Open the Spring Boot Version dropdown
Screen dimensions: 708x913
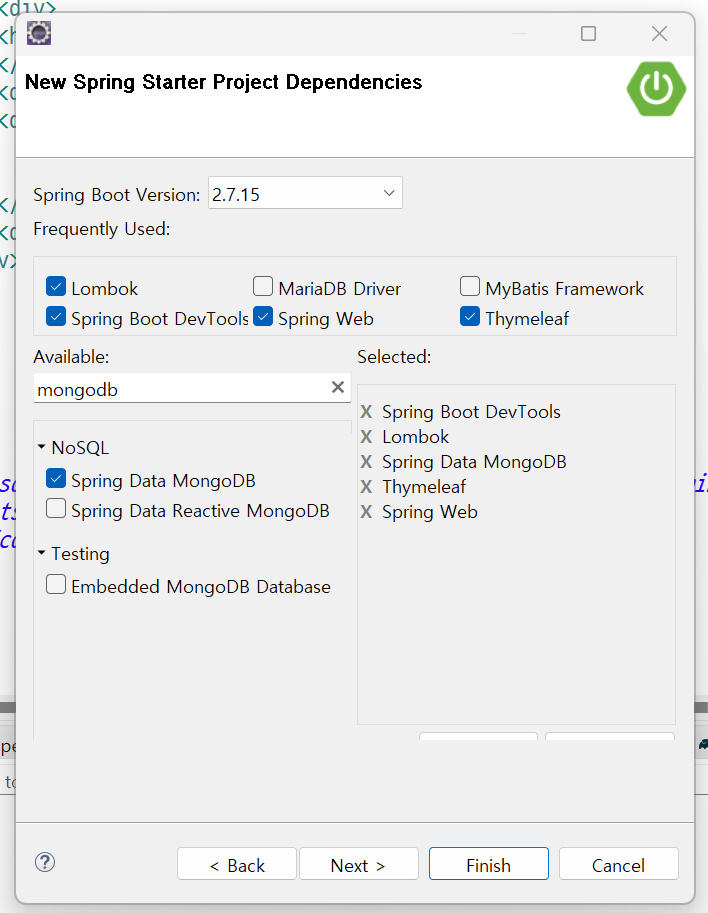[305, 193]
